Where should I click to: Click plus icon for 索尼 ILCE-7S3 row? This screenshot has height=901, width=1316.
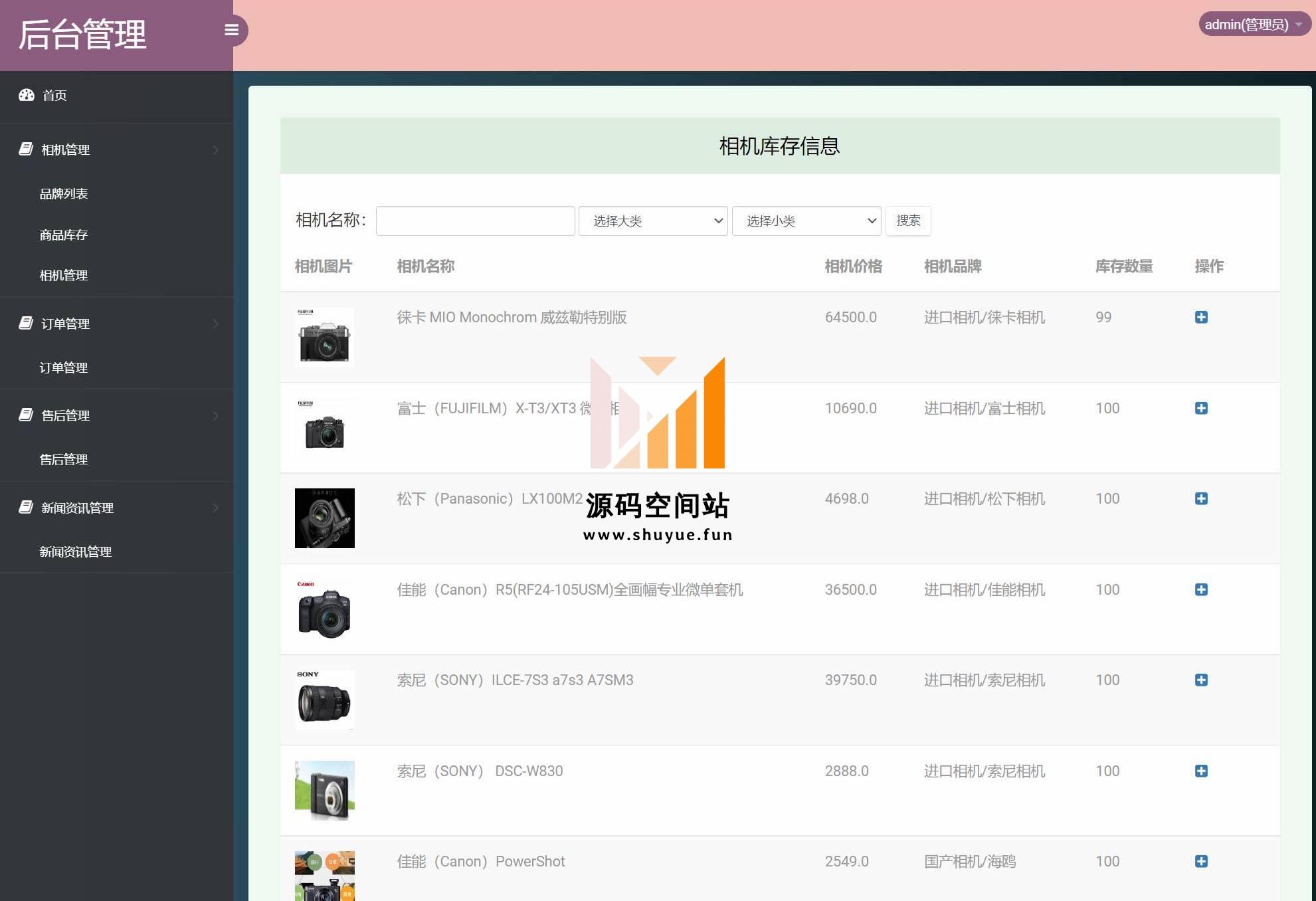coord(1201,680)
